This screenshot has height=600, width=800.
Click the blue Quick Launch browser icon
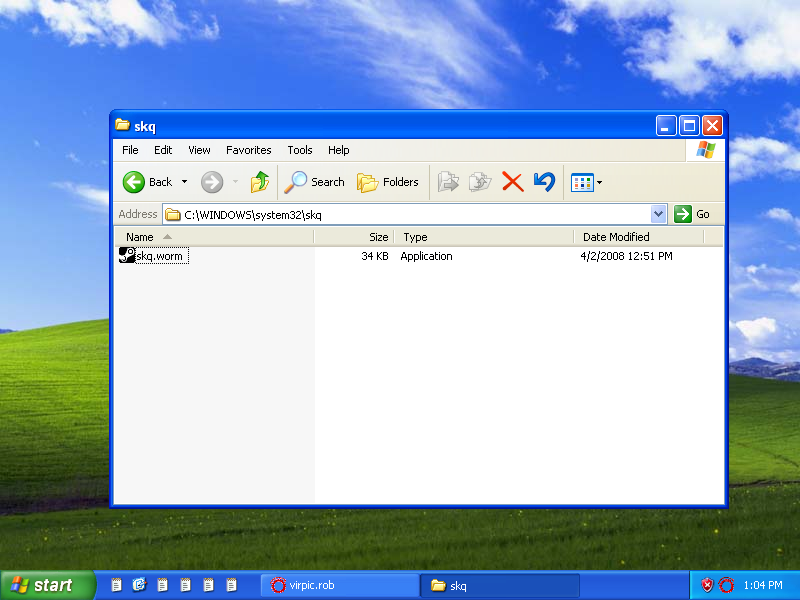pos(139,585)
